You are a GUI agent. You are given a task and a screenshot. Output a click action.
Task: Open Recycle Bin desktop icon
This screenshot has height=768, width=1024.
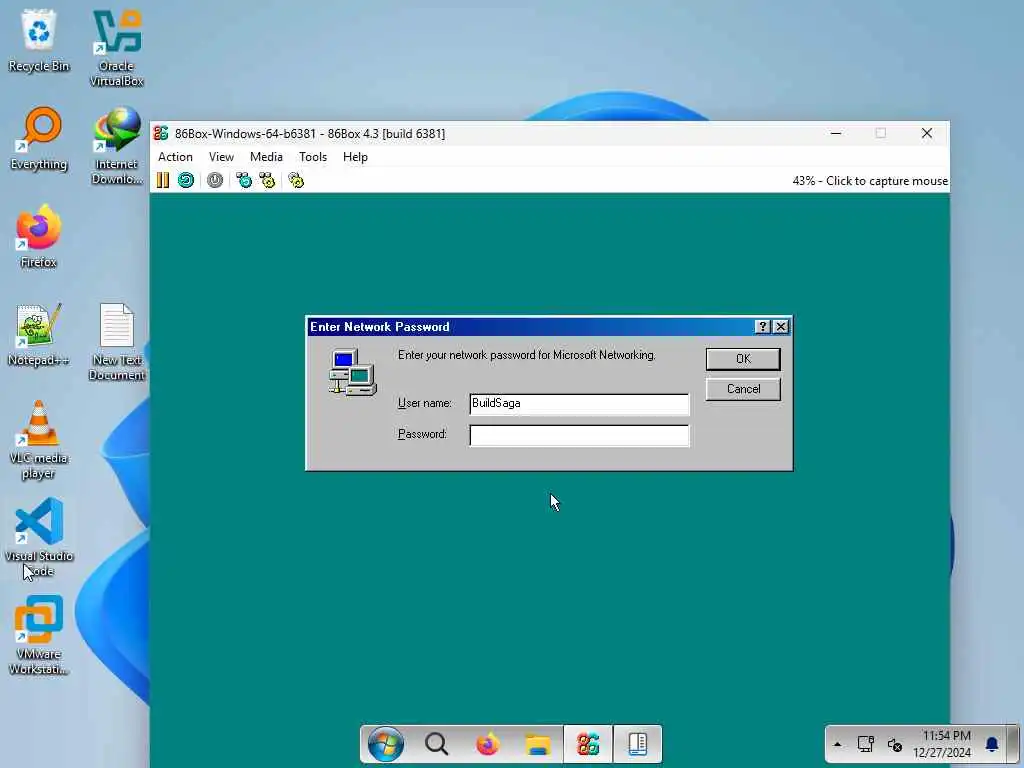coord(39,40)
